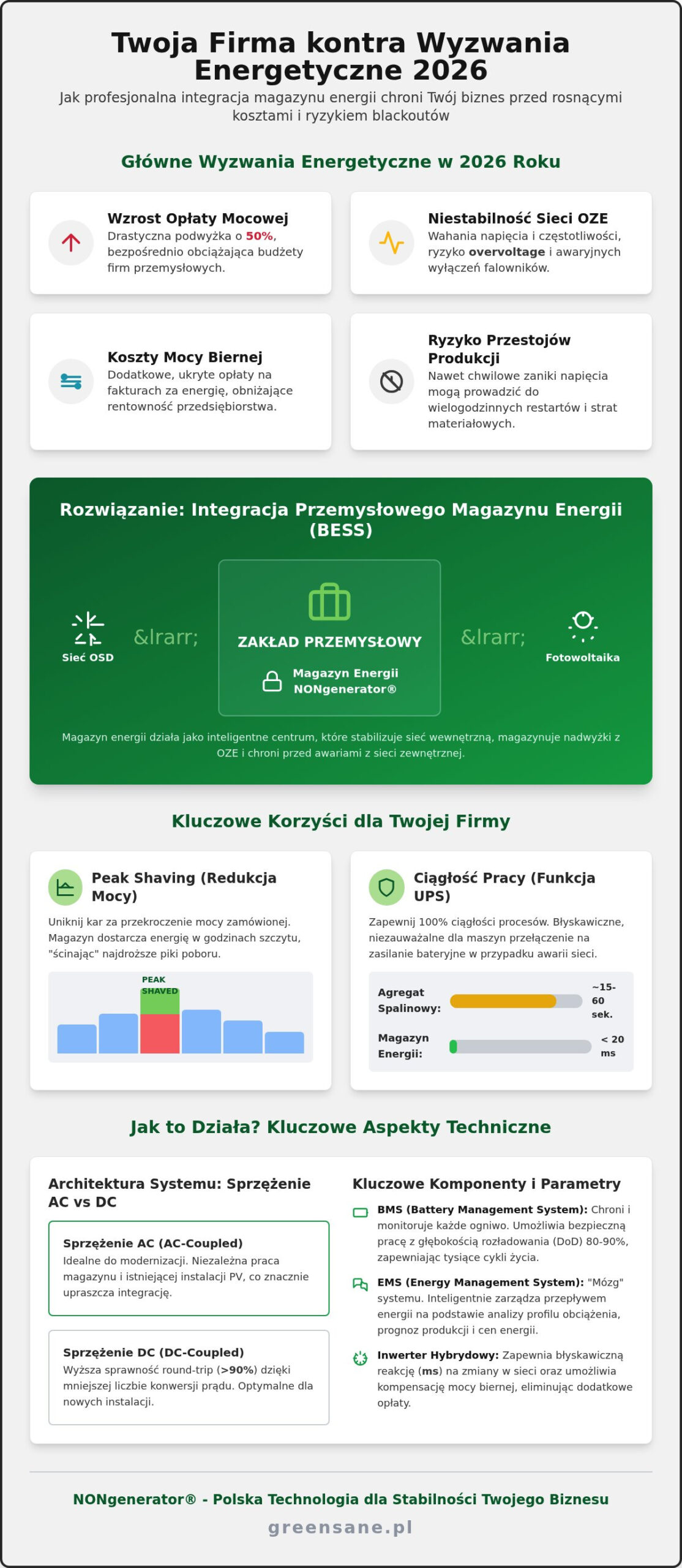The height and width of the screenshot is (1568, 682).
Task: Click the crossed-circle downtime risk icon
Action: 391,382
